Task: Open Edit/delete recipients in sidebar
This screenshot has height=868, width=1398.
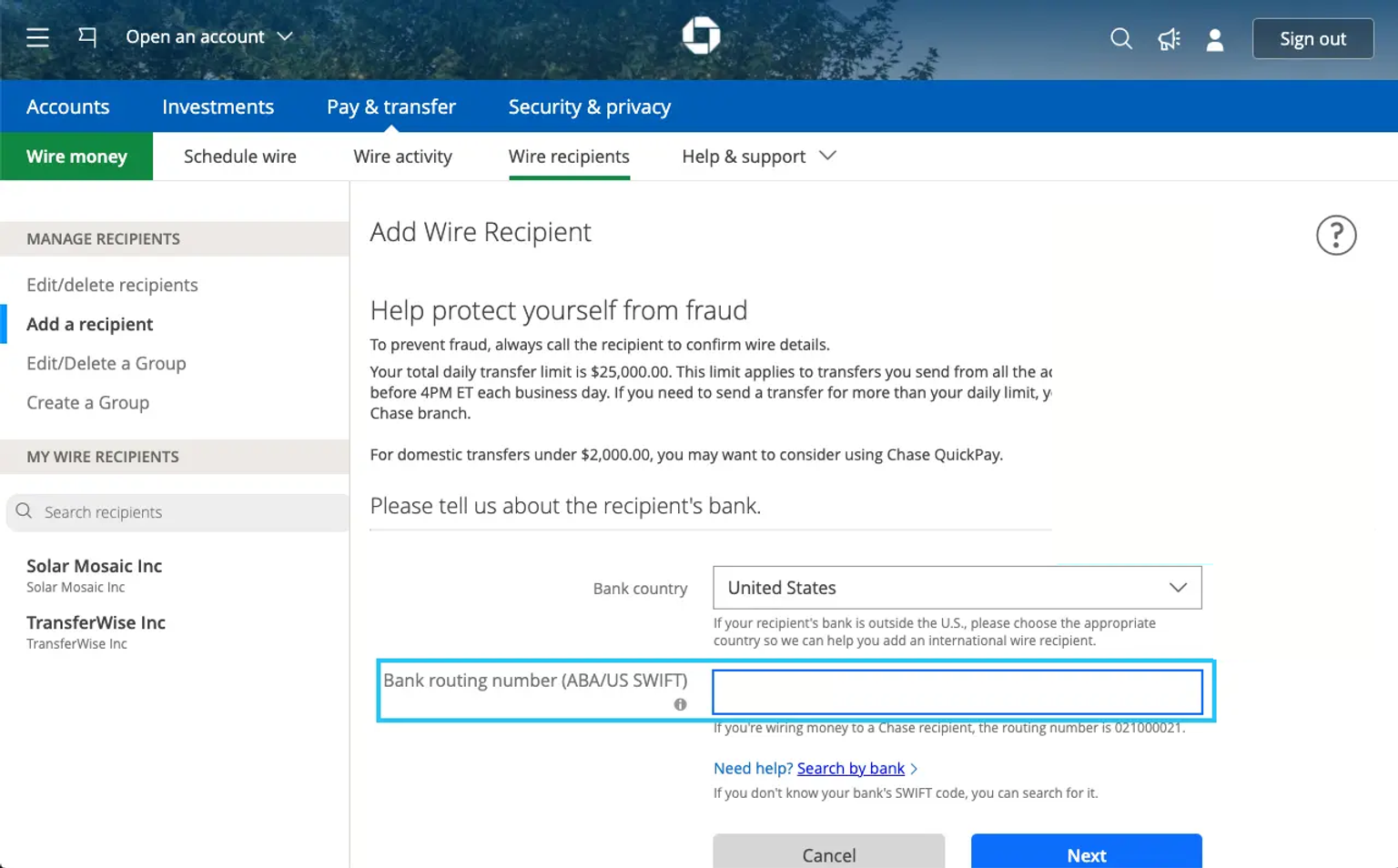Action: 112,285
